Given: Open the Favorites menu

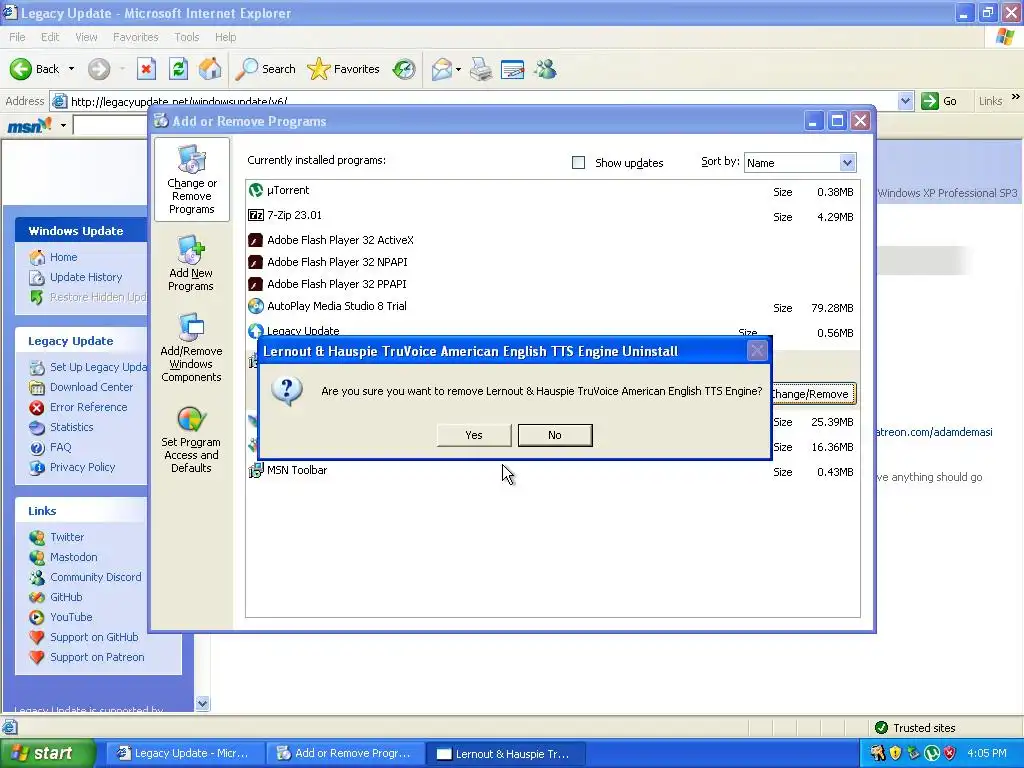Looking at the screenshot, I should pyautogui.click(x=135, y=37).
